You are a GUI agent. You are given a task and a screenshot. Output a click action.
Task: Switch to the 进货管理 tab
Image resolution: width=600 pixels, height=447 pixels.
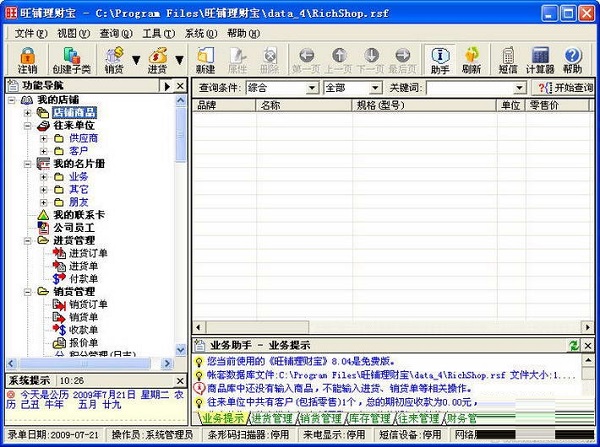[272, 418]
